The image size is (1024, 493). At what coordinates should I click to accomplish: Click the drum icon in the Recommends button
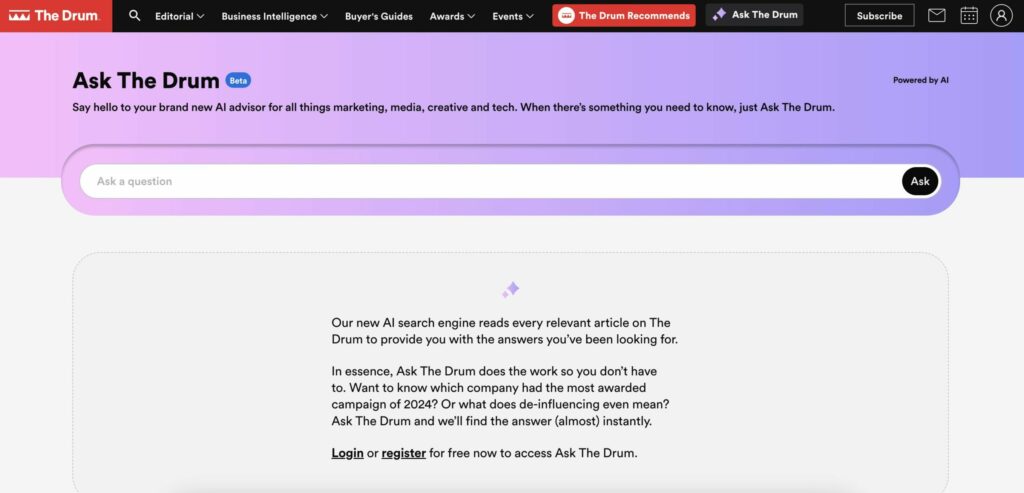coord(566,16)
